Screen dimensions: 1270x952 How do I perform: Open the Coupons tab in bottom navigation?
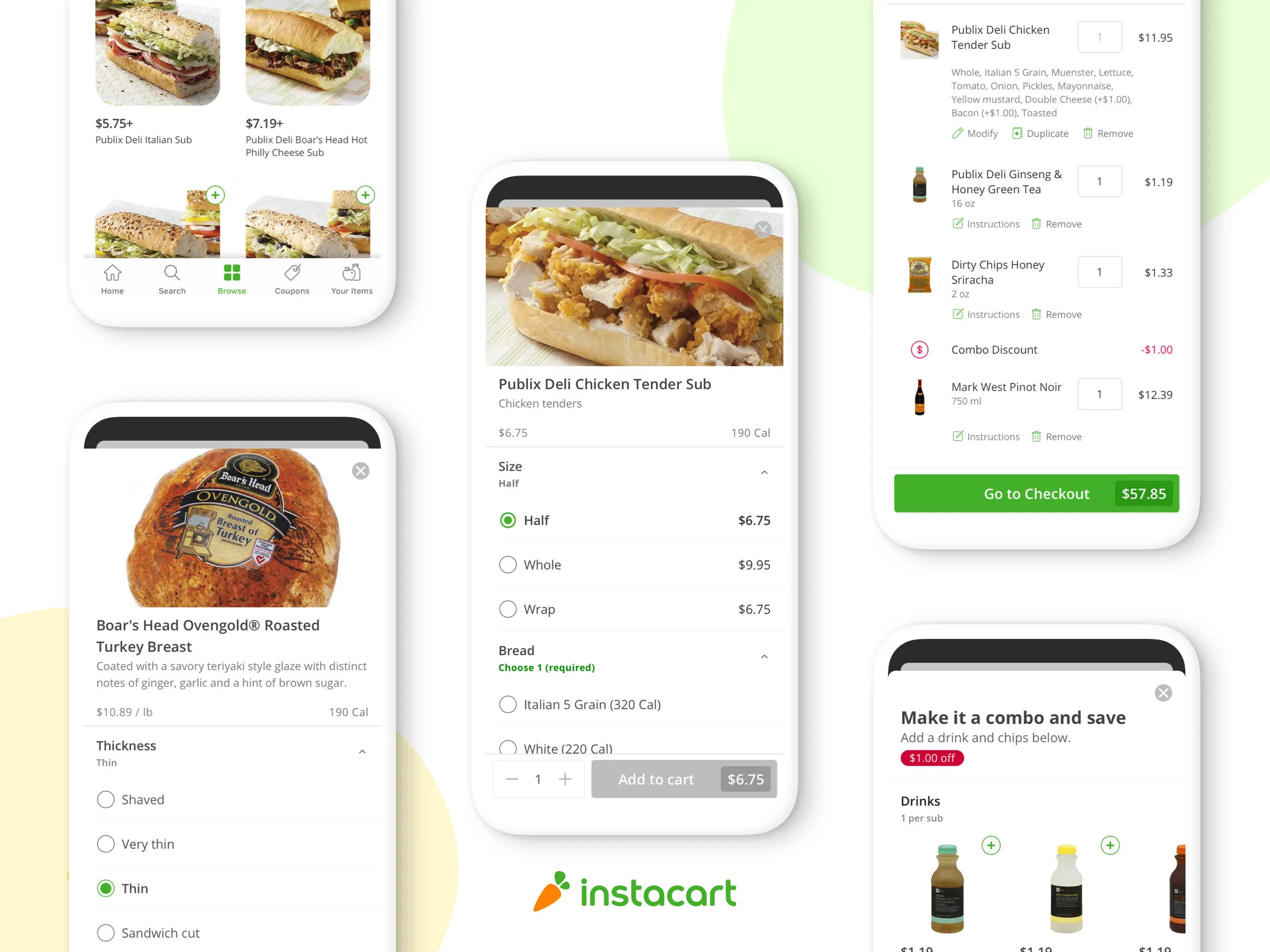click(x=291, y=279)
